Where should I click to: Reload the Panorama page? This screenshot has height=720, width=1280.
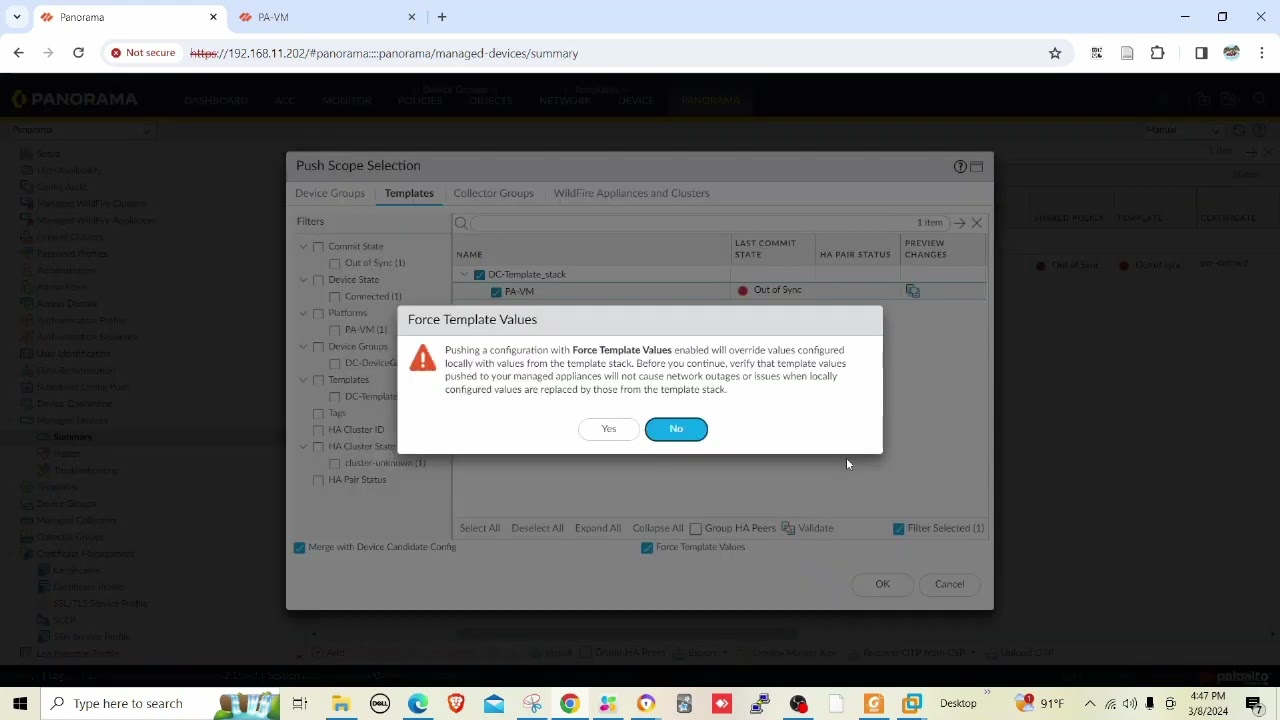[x=78, y=53]
